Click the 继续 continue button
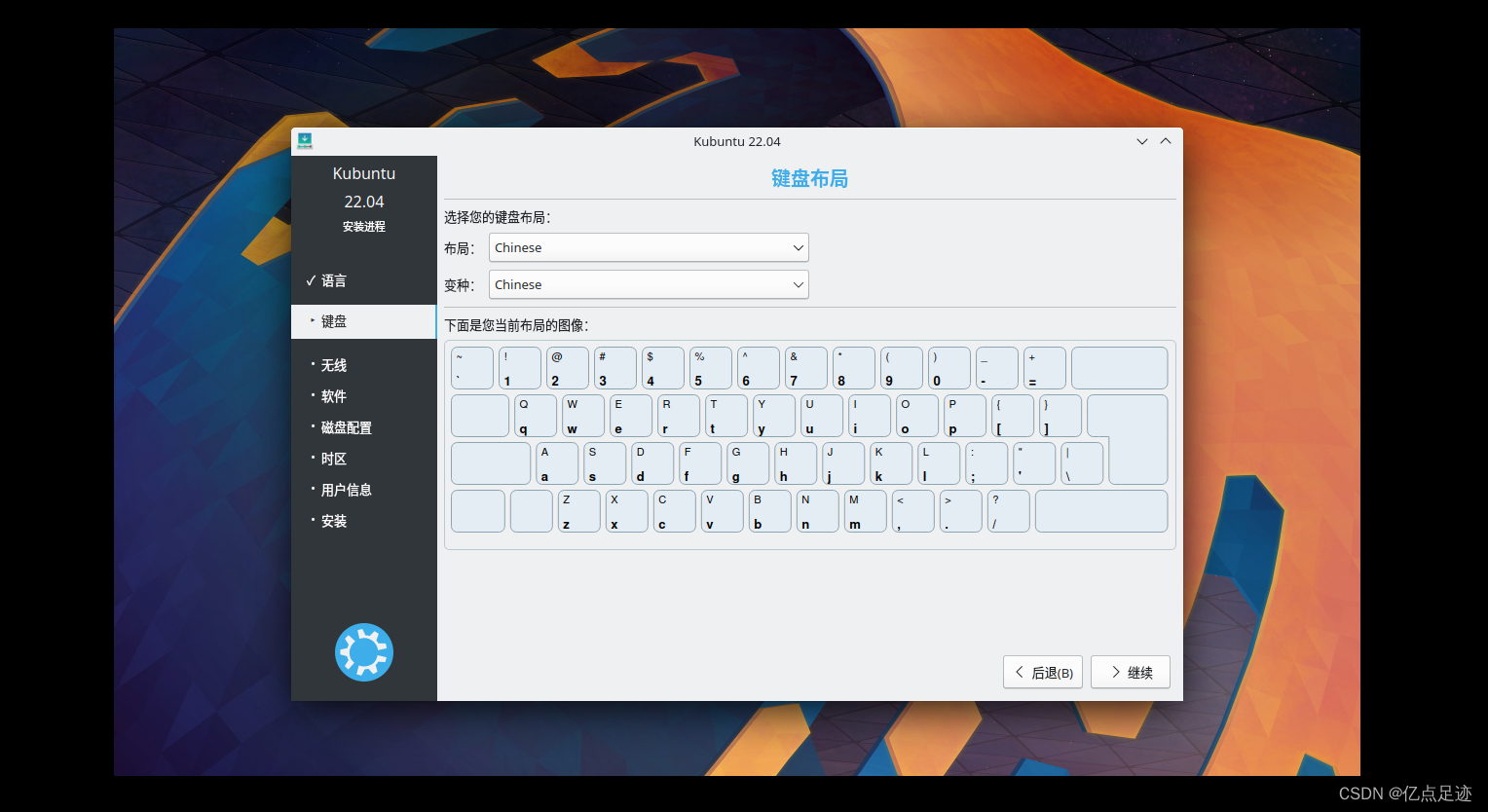 point(1131,672)
